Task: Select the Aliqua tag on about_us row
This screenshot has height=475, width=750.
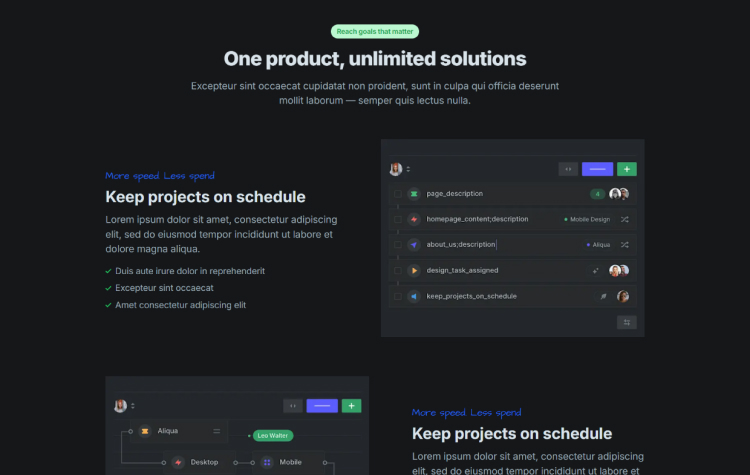Action: [x=598, y=245]
